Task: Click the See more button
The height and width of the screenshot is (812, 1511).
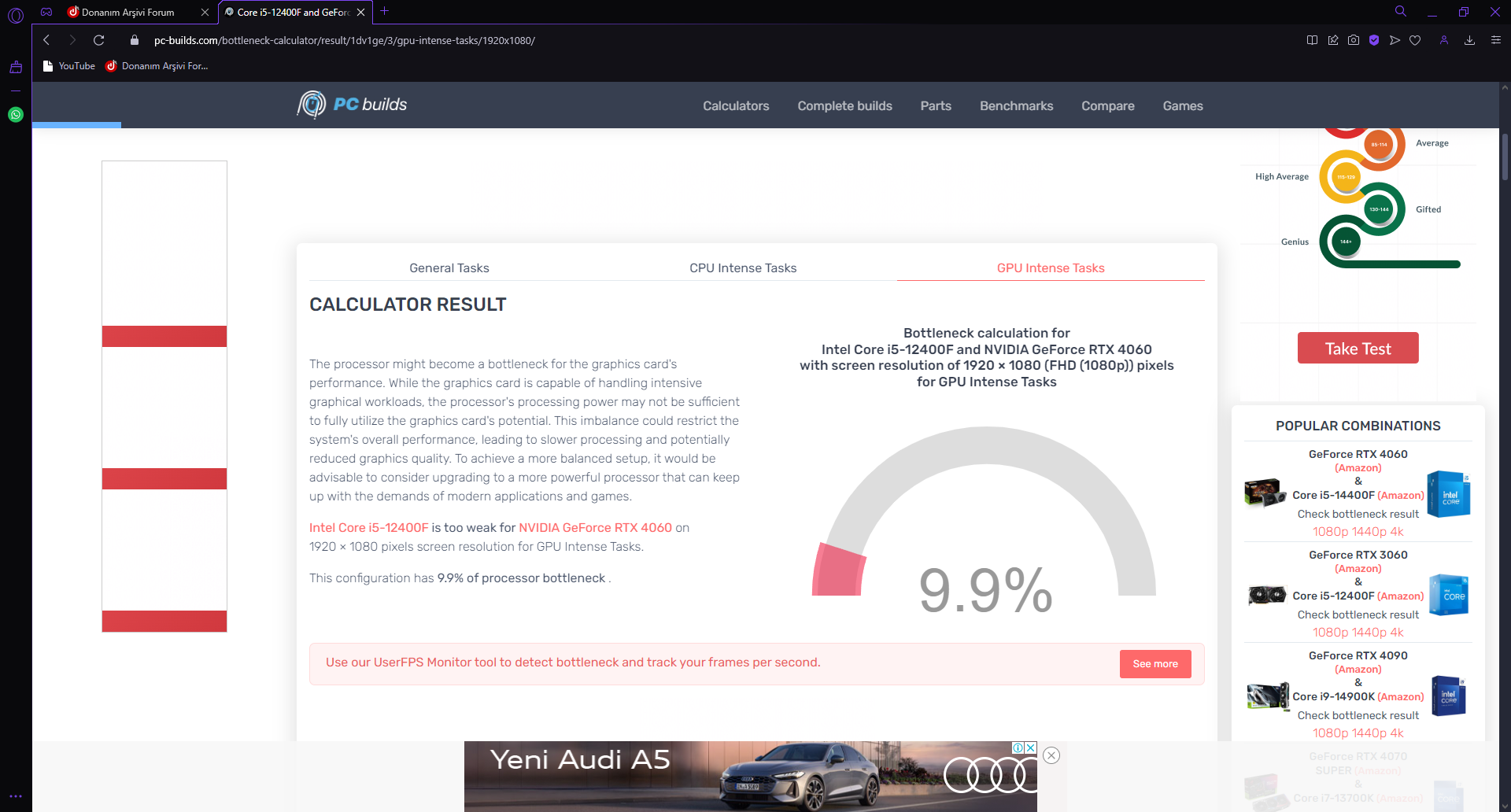Action: click(x=1155, y=664)
